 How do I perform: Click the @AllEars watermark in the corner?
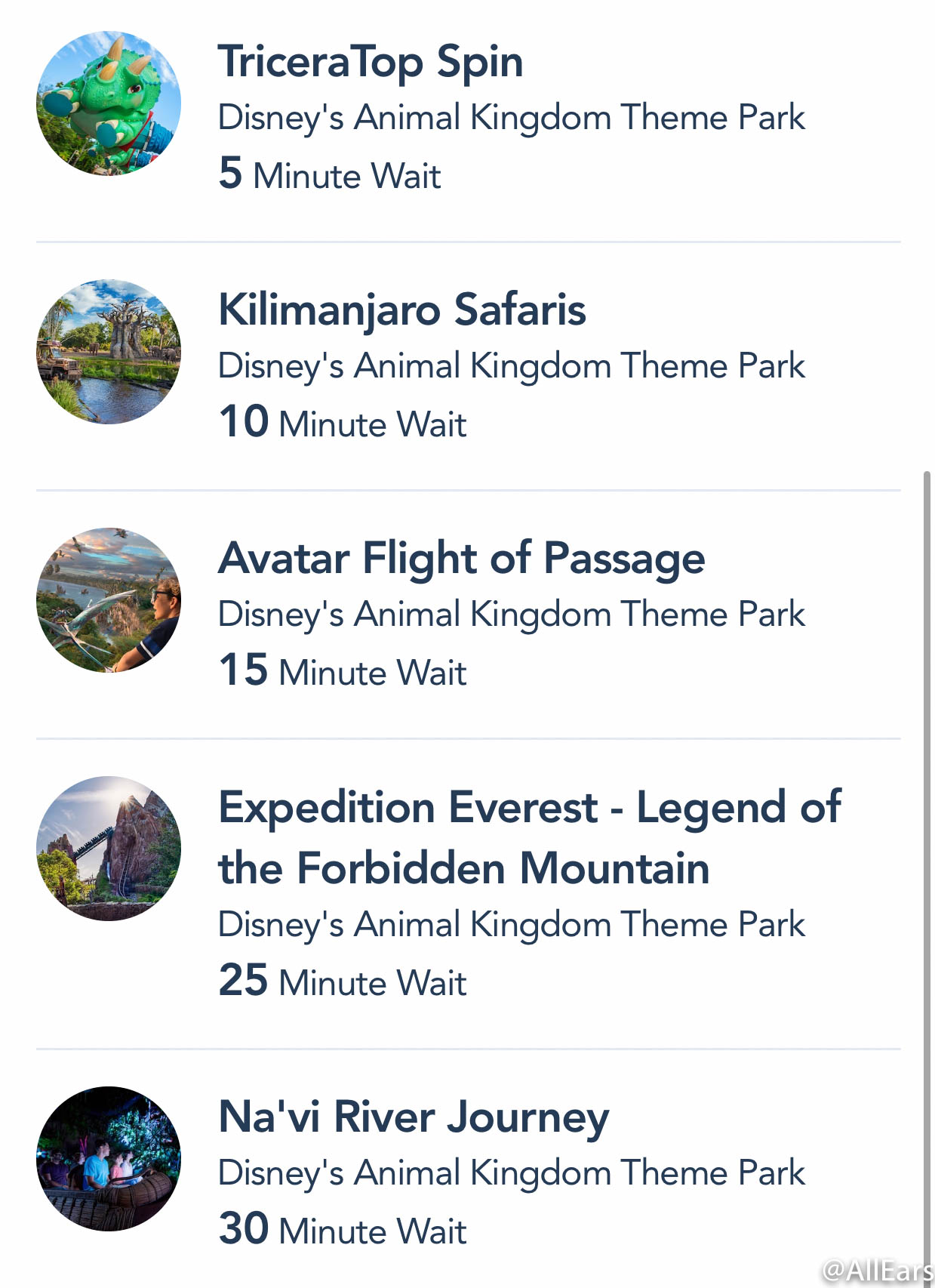point(878,1270)
